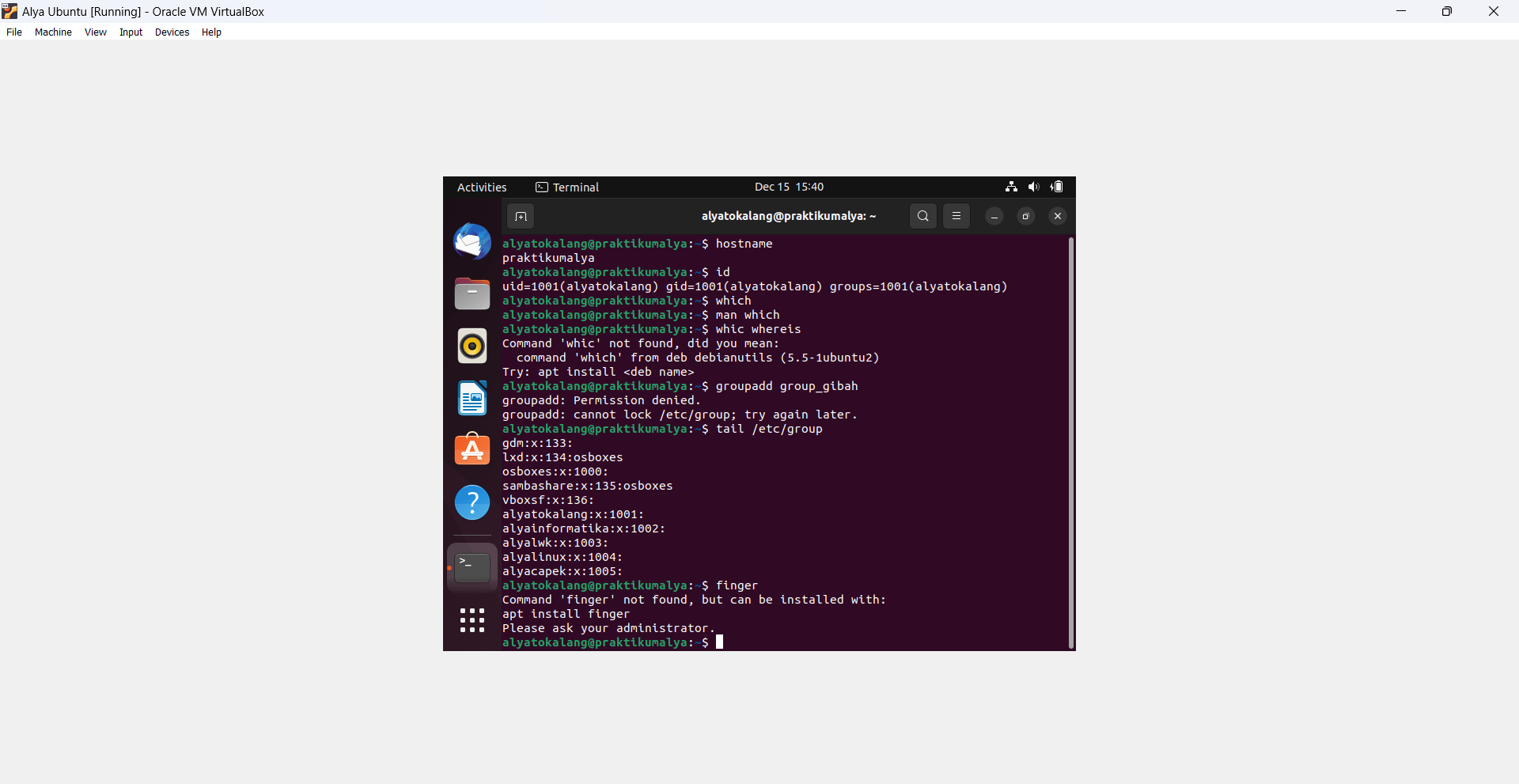The width and height of the screenshot is (1519, 784).
Task: Click the 'vboxsf:x:136:' line
Action: coord(548,500)
